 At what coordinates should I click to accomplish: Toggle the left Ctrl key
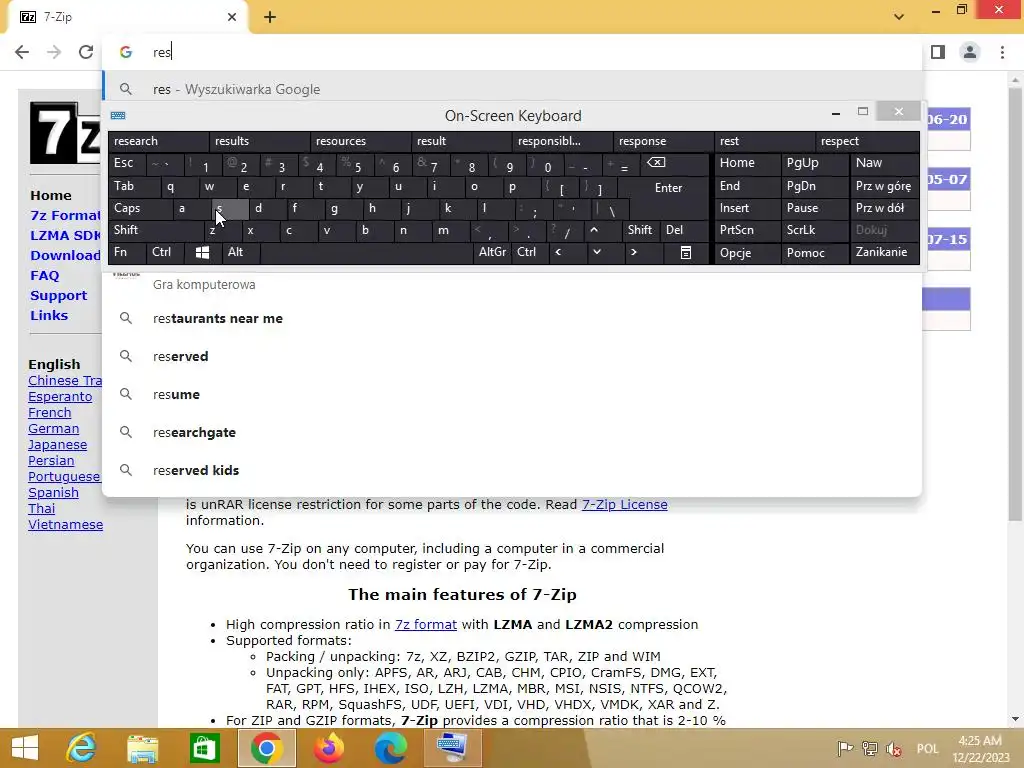pyautogui.click(x=165, y=253)
